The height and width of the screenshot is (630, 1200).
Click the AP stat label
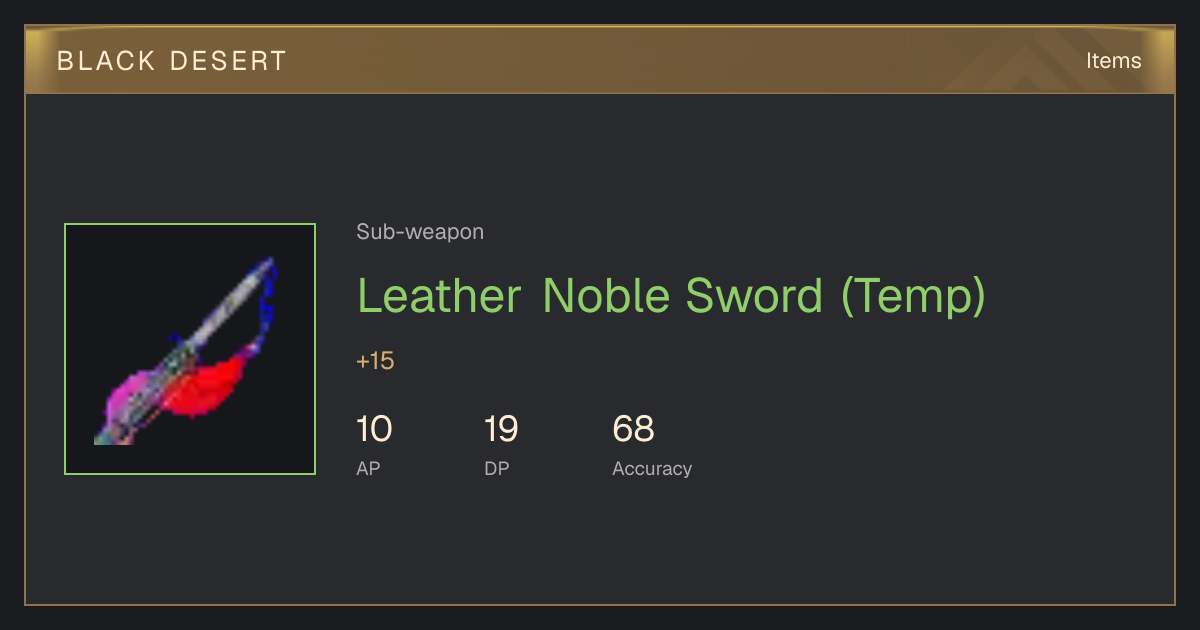click(368, 468)
